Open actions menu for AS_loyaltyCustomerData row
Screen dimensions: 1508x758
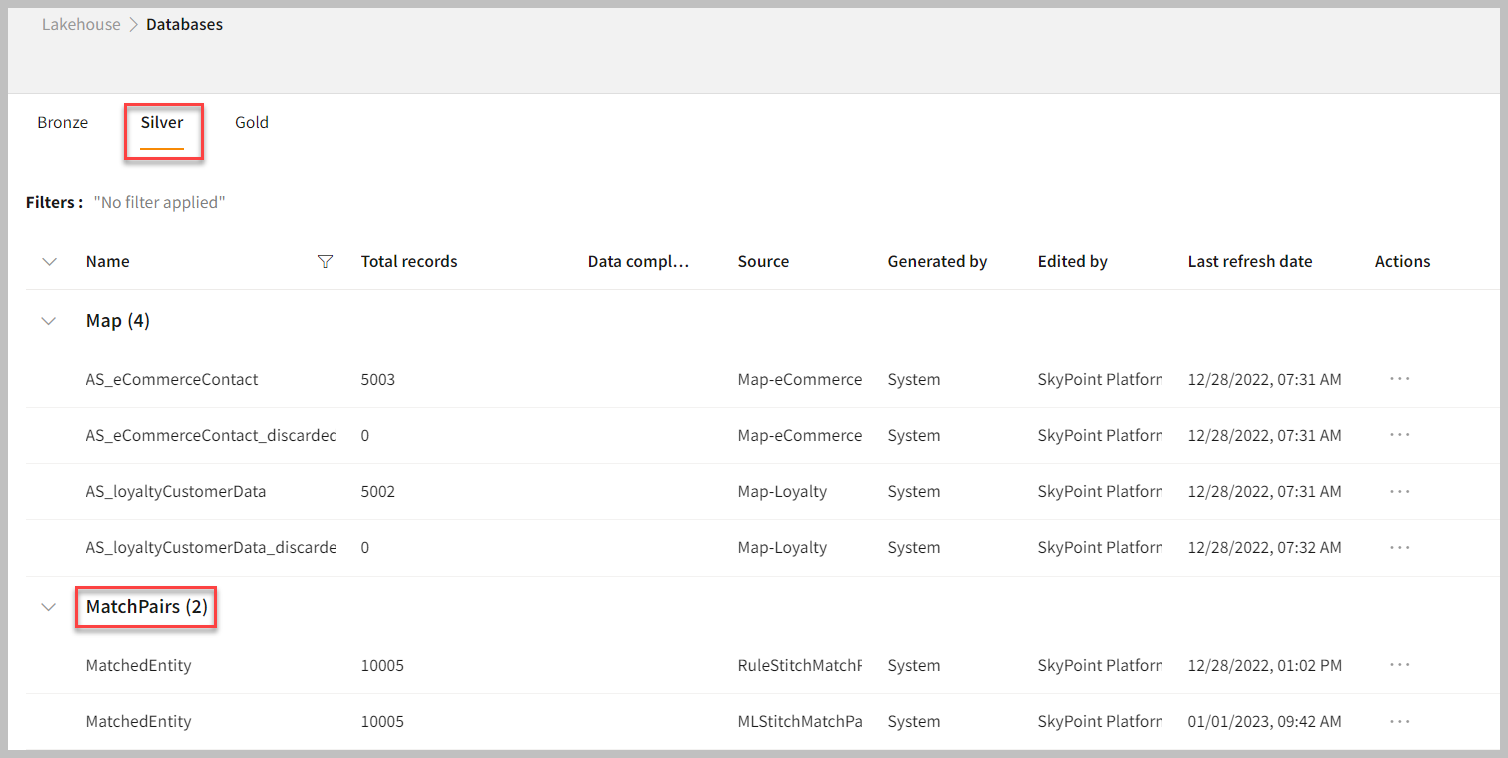tap(1399, 491)
